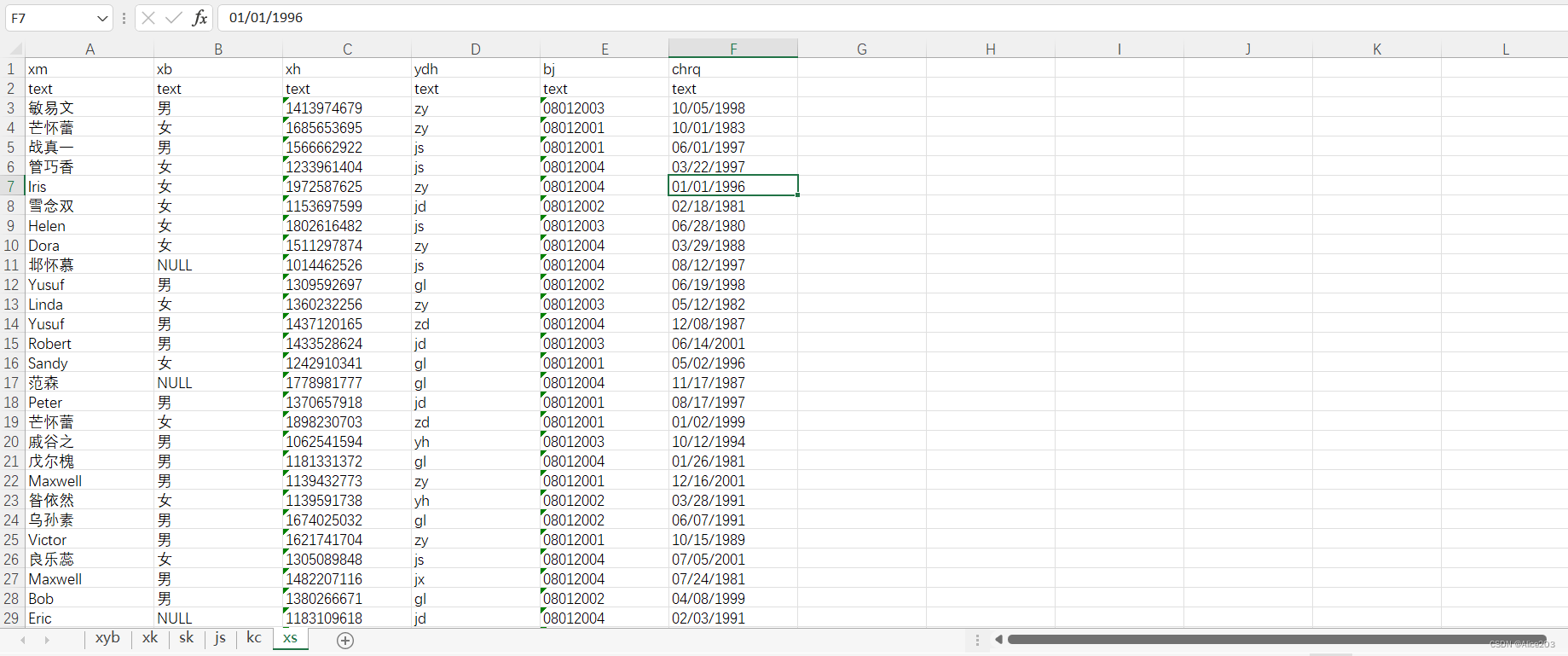
Task: Select the cell with name 'Eric'
Action: (90, 618)
